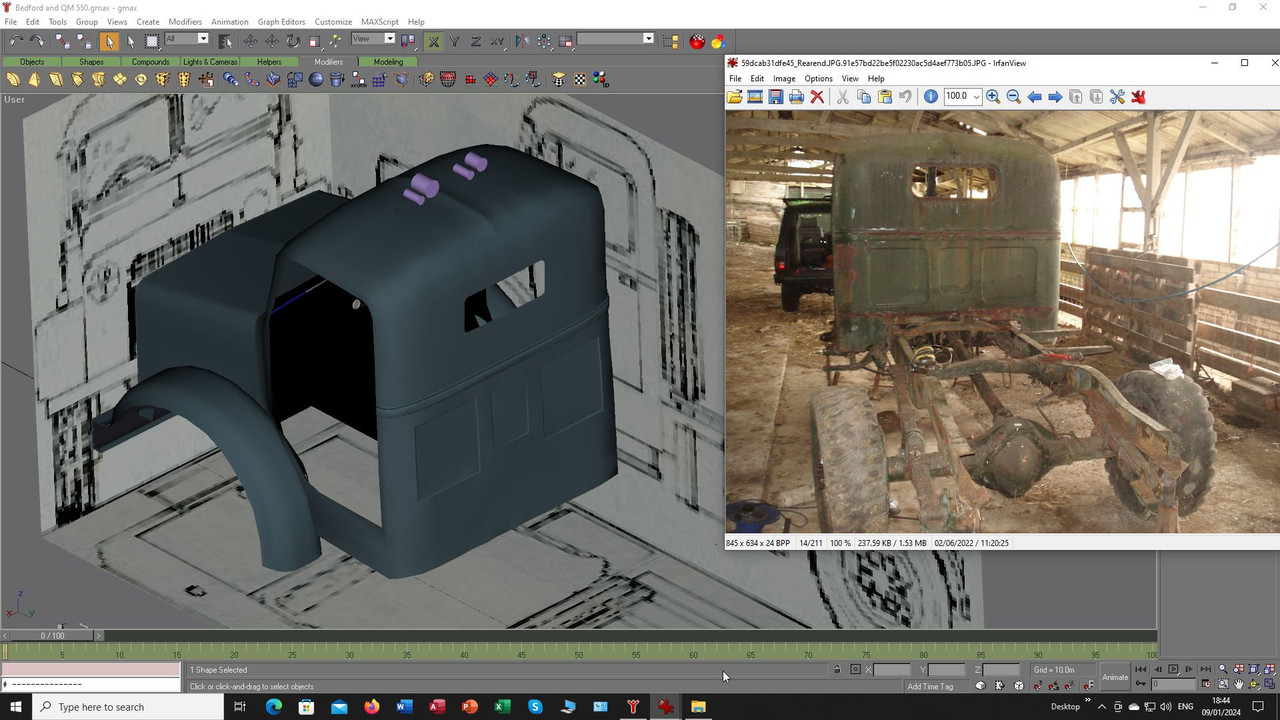
Task: Open the selection filter 'All' dropdown
Action: pos(202,39)
